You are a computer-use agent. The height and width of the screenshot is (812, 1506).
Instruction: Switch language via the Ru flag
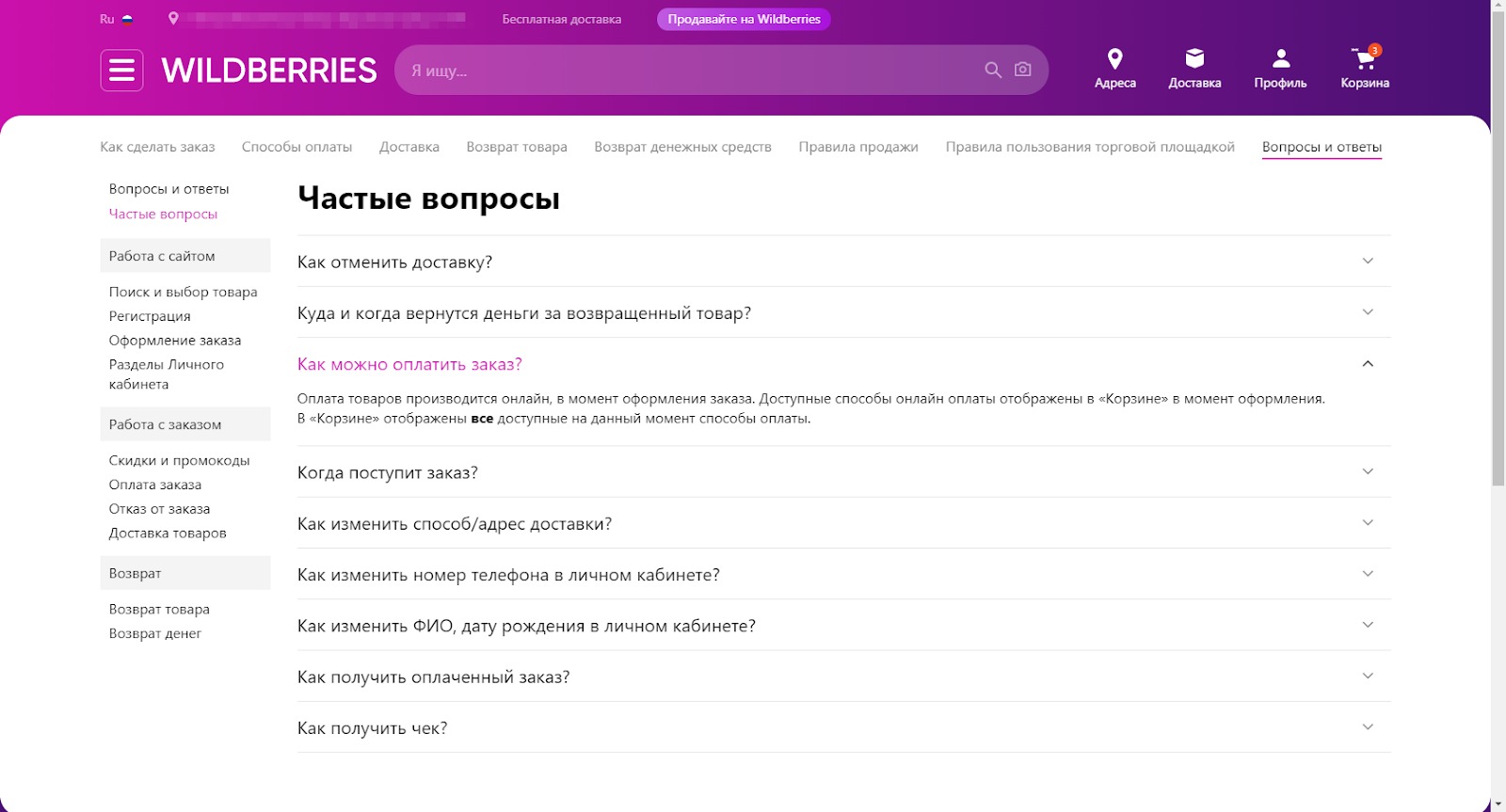click(117, 19)
